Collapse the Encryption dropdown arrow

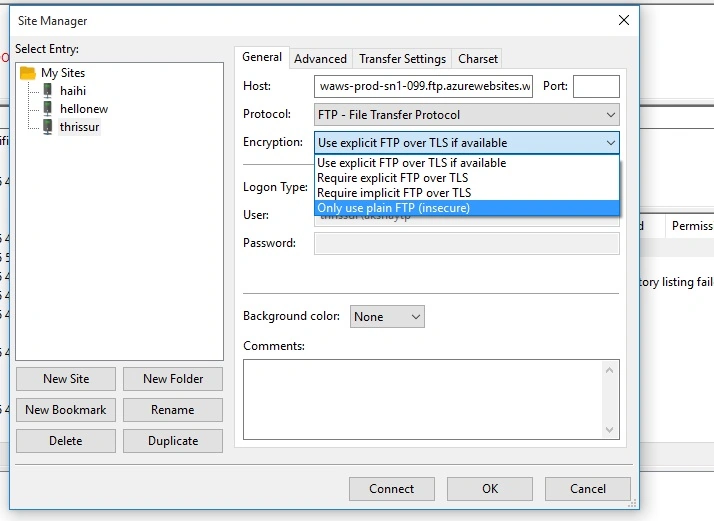(x=611, y=143)
